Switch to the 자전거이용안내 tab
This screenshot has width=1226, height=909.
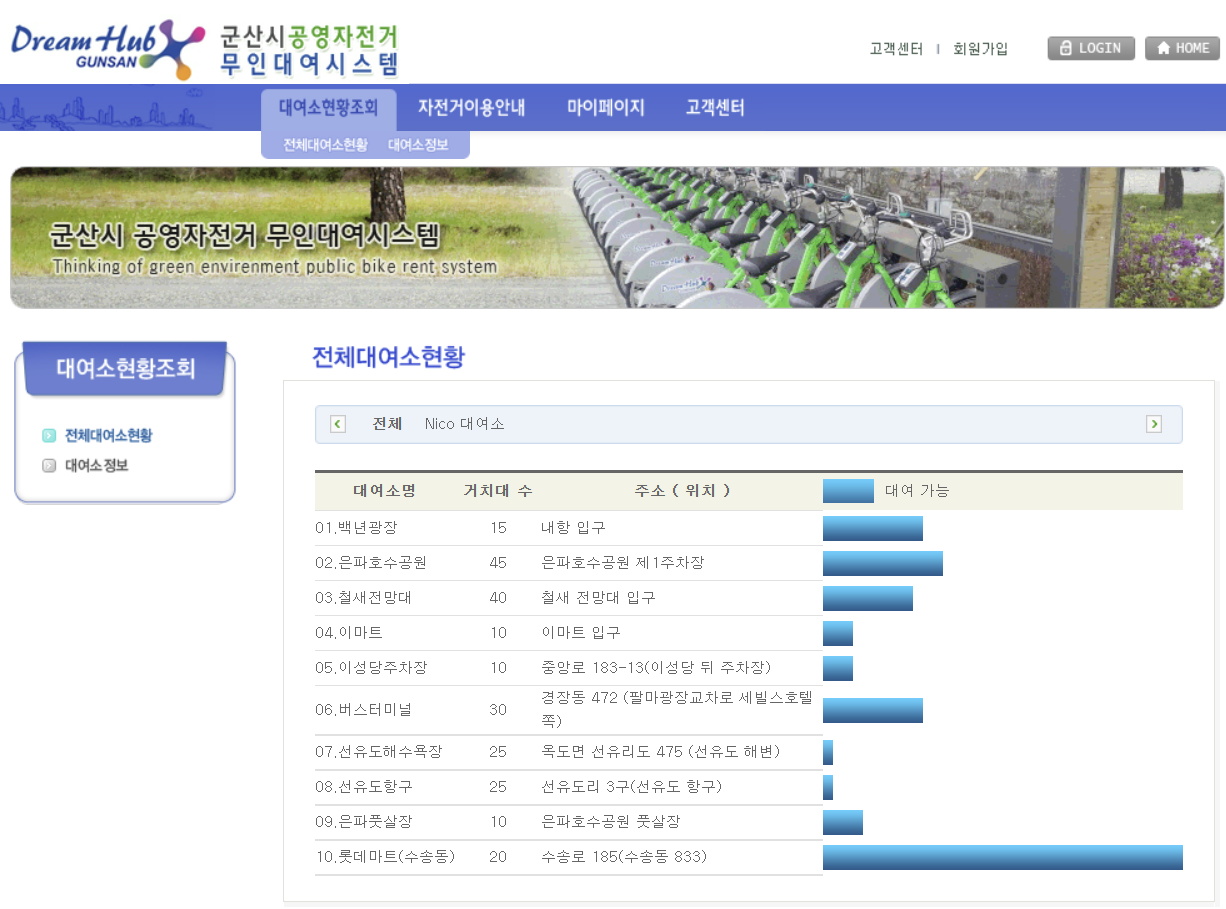(x=471, y=107)
